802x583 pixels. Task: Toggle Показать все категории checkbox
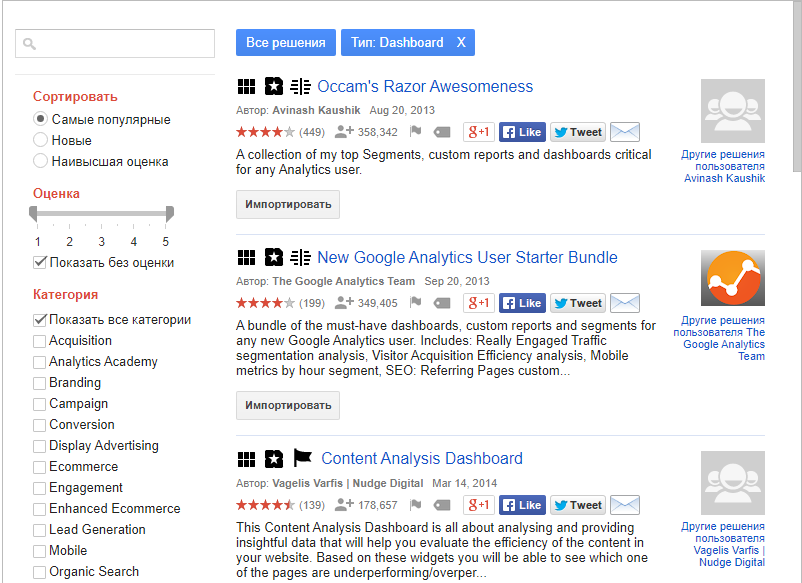(x=39, y=320)
